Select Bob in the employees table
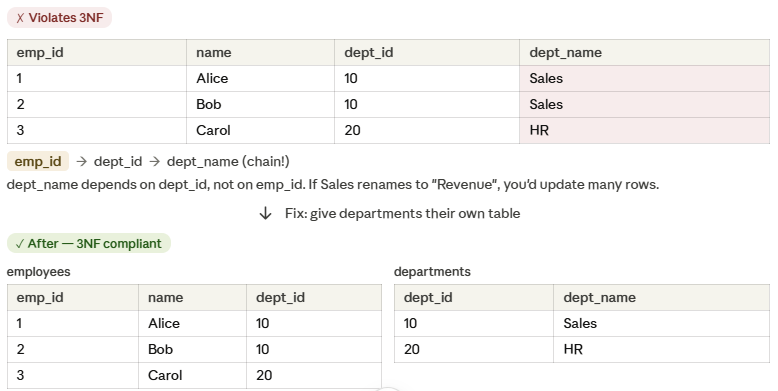The height and width of the screenshot is (391, 778). tap(193, 349)
